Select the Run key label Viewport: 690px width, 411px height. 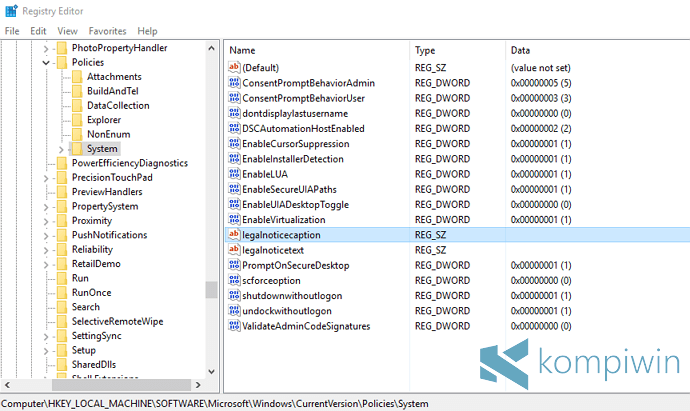(x=80, y=278)
